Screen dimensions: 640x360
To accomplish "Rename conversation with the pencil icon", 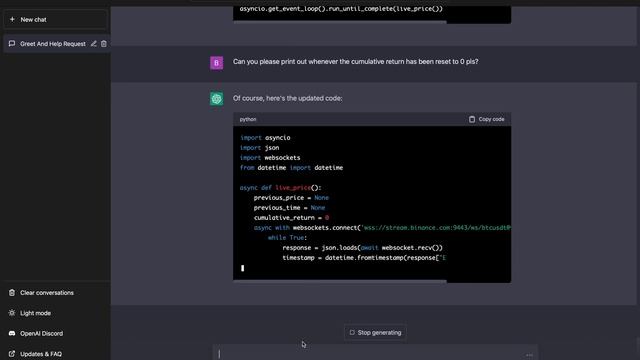I will (x=93, y=44).
